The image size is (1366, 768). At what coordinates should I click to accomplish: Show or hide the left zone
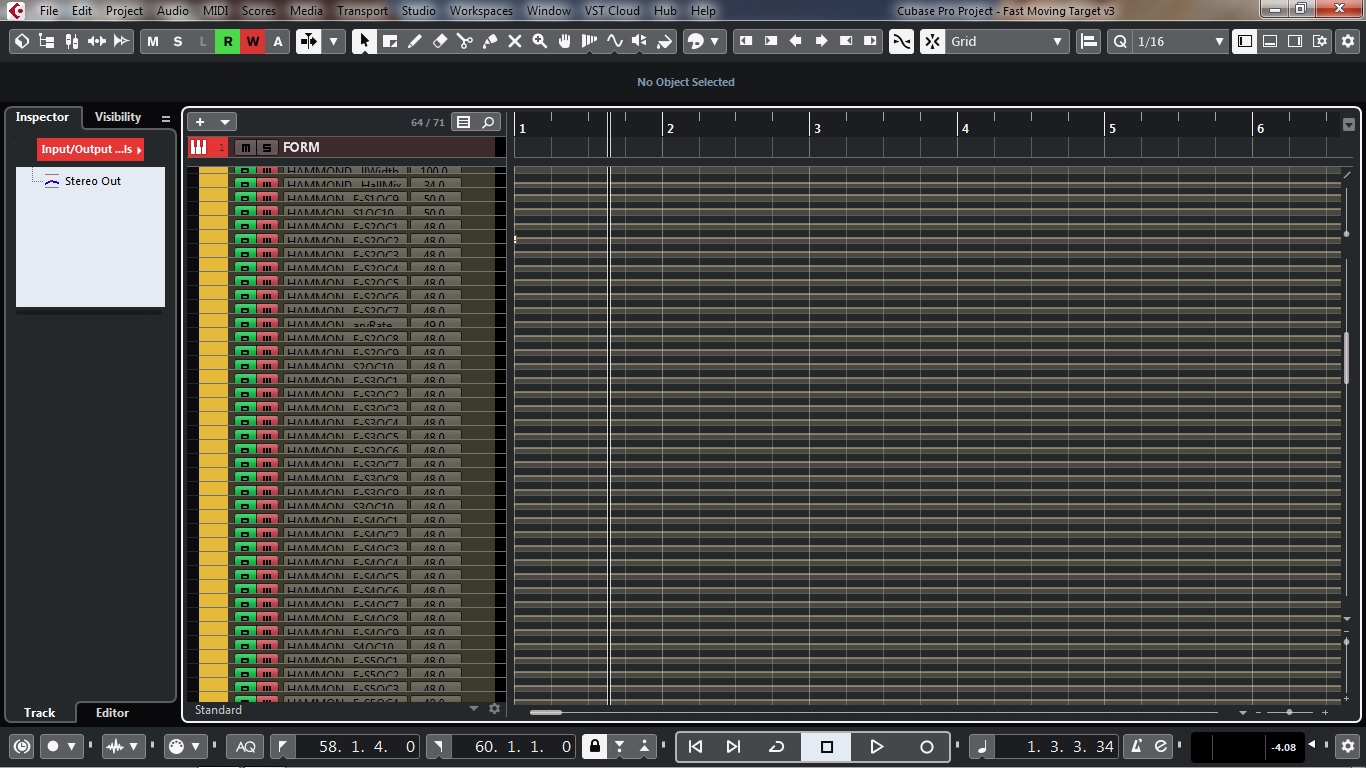point(1245,41)
